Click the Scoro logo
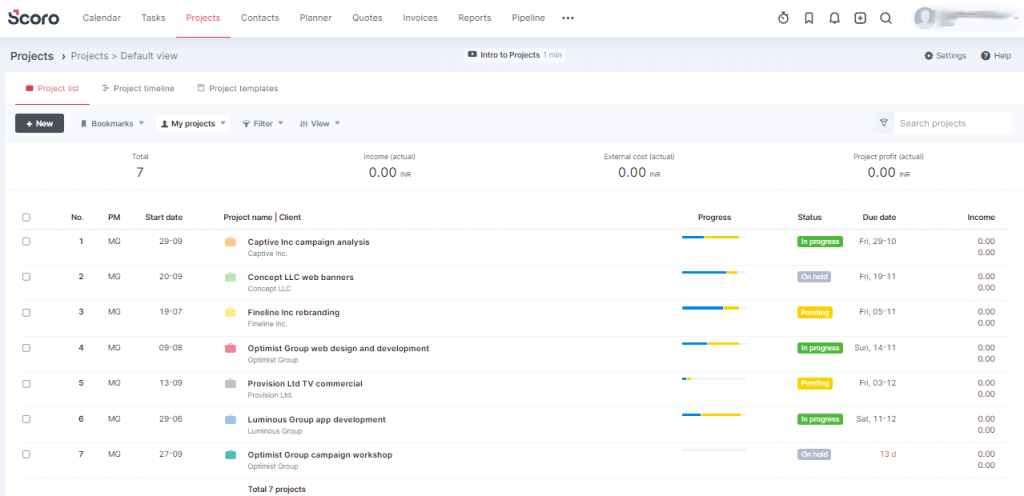 tap(33, 18)
